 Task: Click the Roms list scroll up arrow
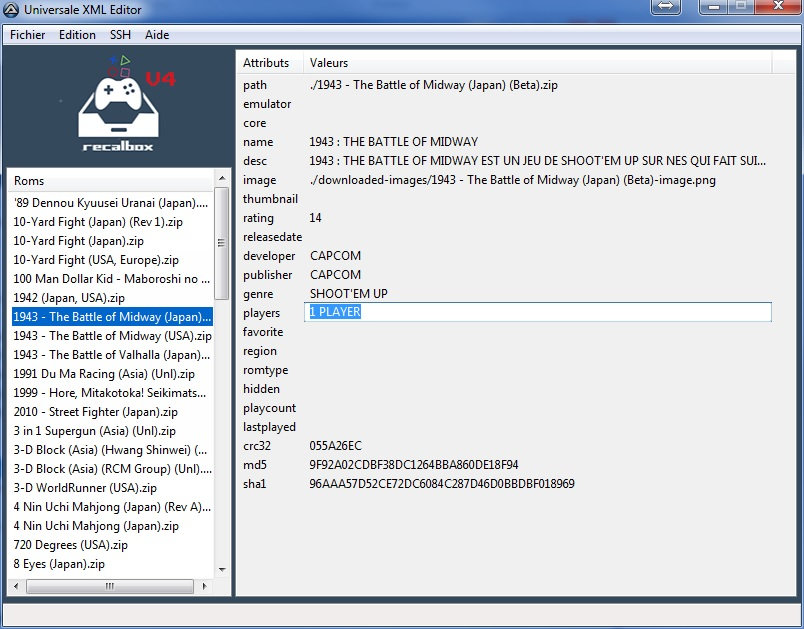pos(222,178)
